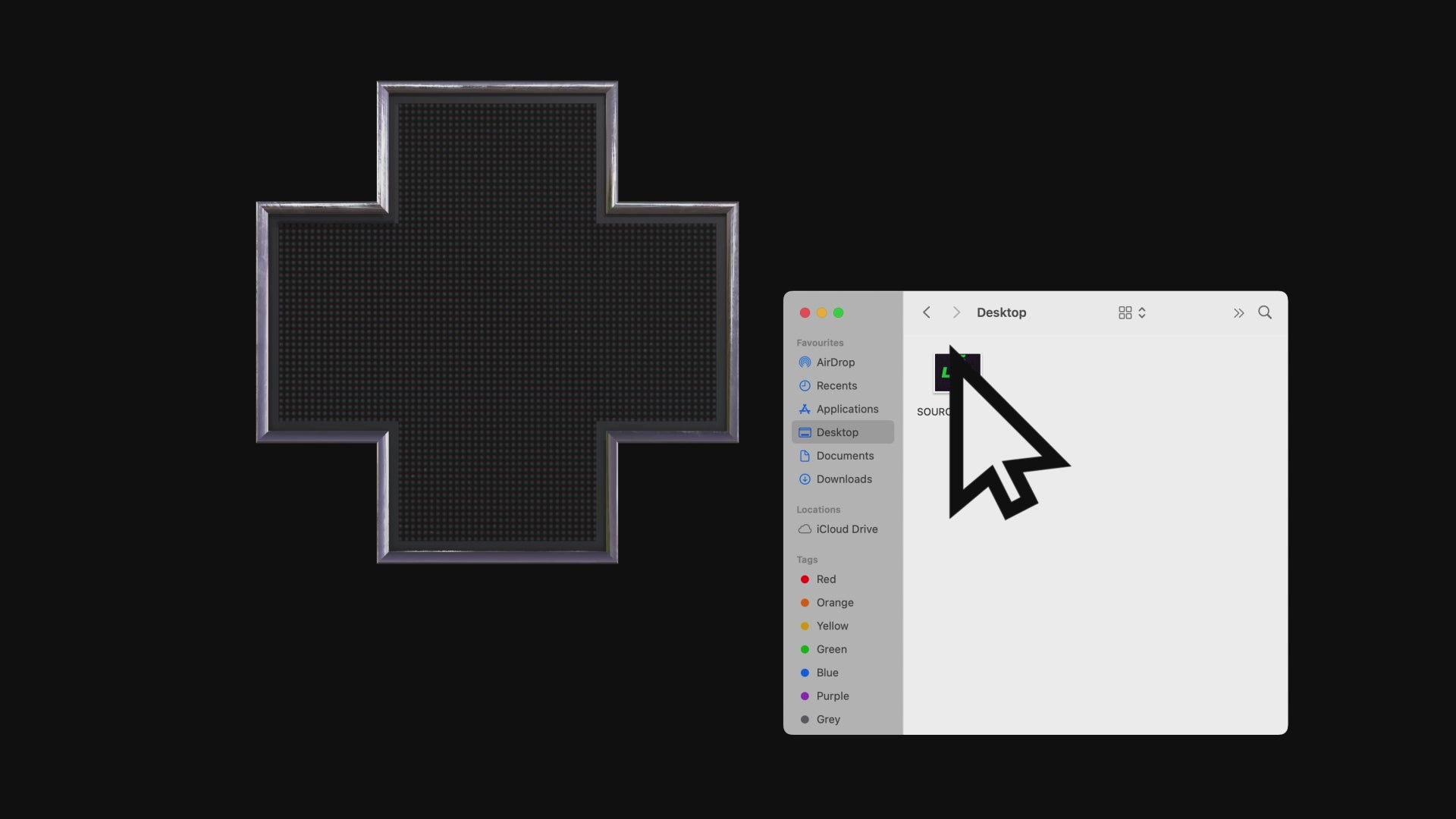The width and height of the screenshot is (1456, 819).
Task: Go back with the left chevron
Action: pos(927,312)
